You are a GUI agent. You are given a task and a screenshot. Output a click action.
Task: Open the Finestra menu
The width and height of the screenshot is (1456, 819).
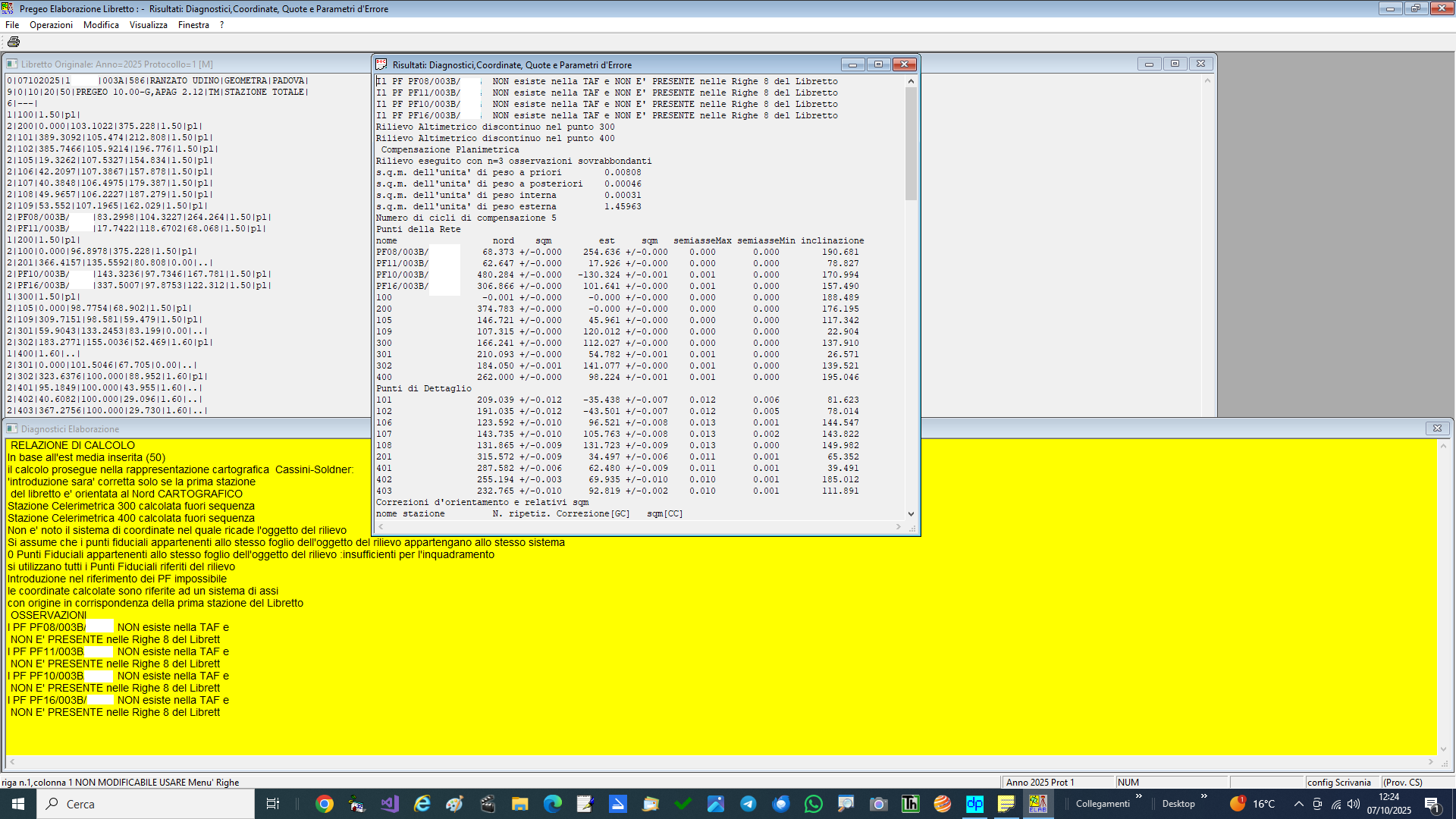193,25
